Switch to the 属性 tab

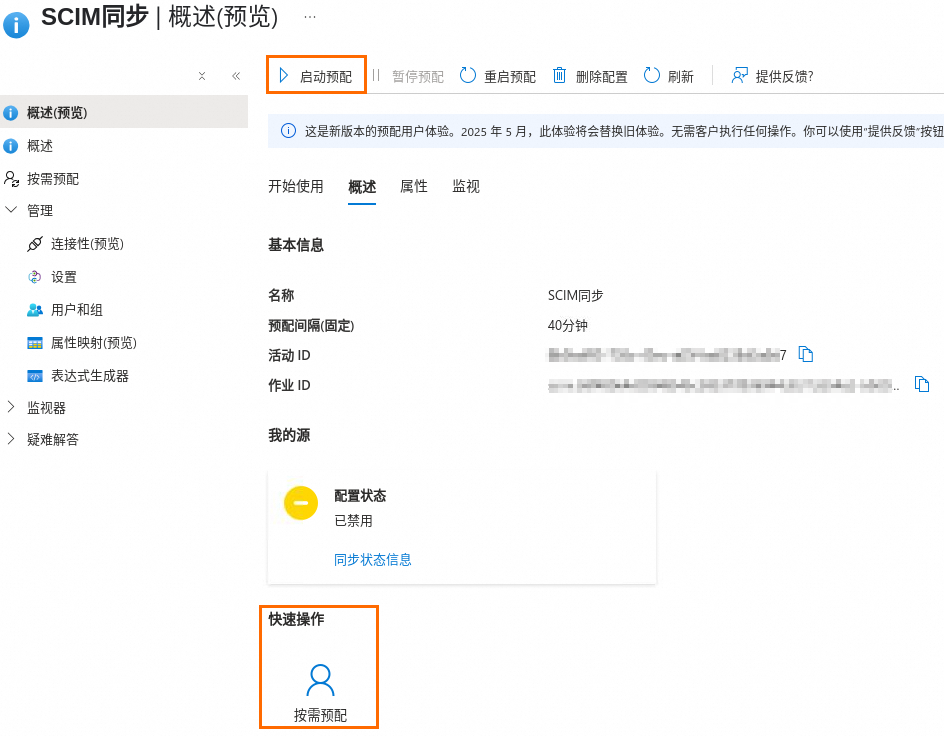click(414, 187)
